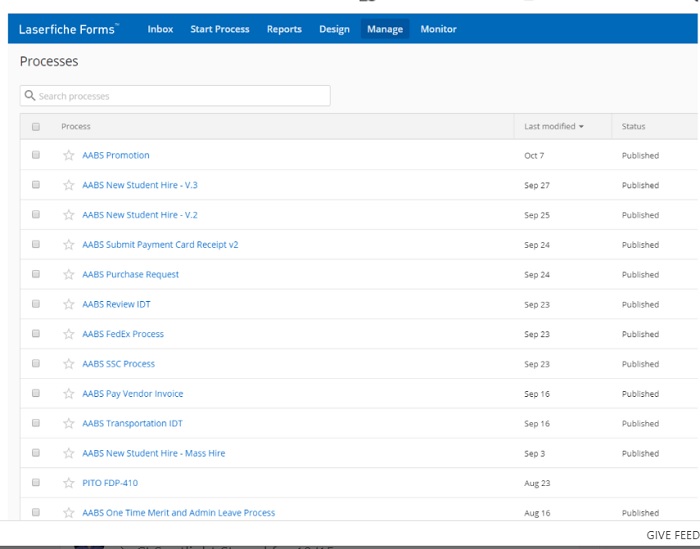Tick the AABS Promotion checkbox
Viewport: 700px width, 549px height.
point(36,155)
